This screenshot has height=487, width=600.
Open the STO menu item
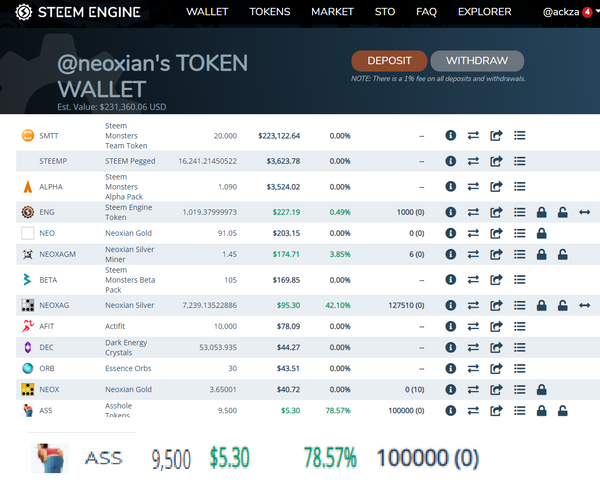point(385,12)
